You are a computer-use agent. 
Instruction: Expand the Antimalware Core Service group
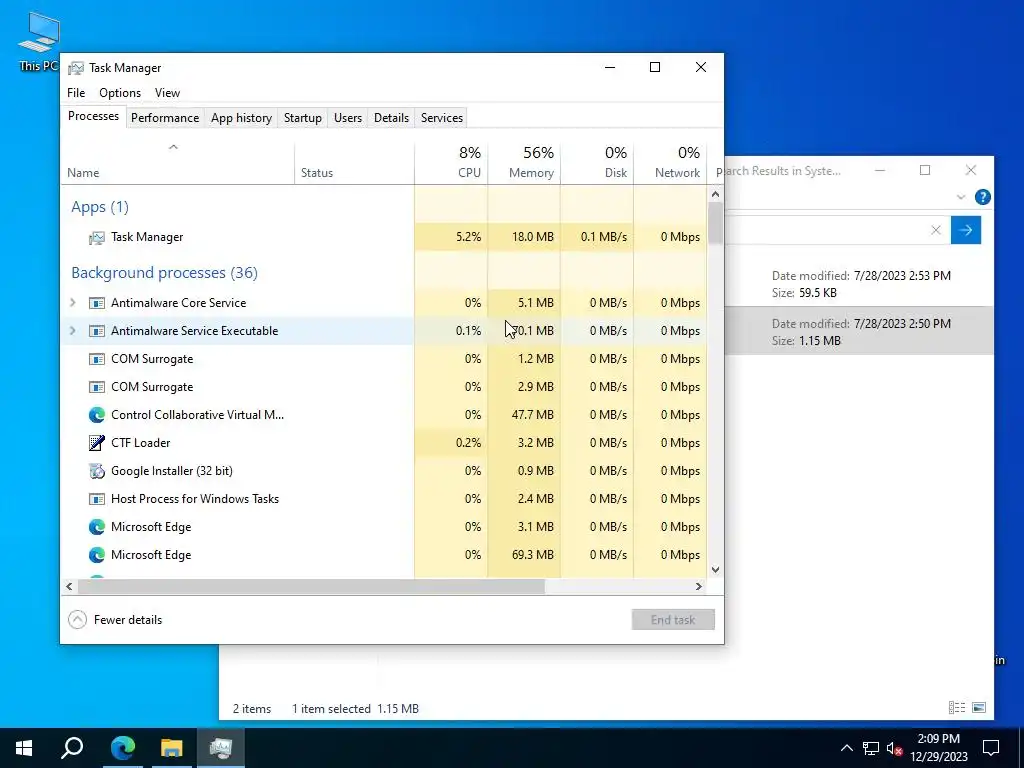click(x=72, y=303)
